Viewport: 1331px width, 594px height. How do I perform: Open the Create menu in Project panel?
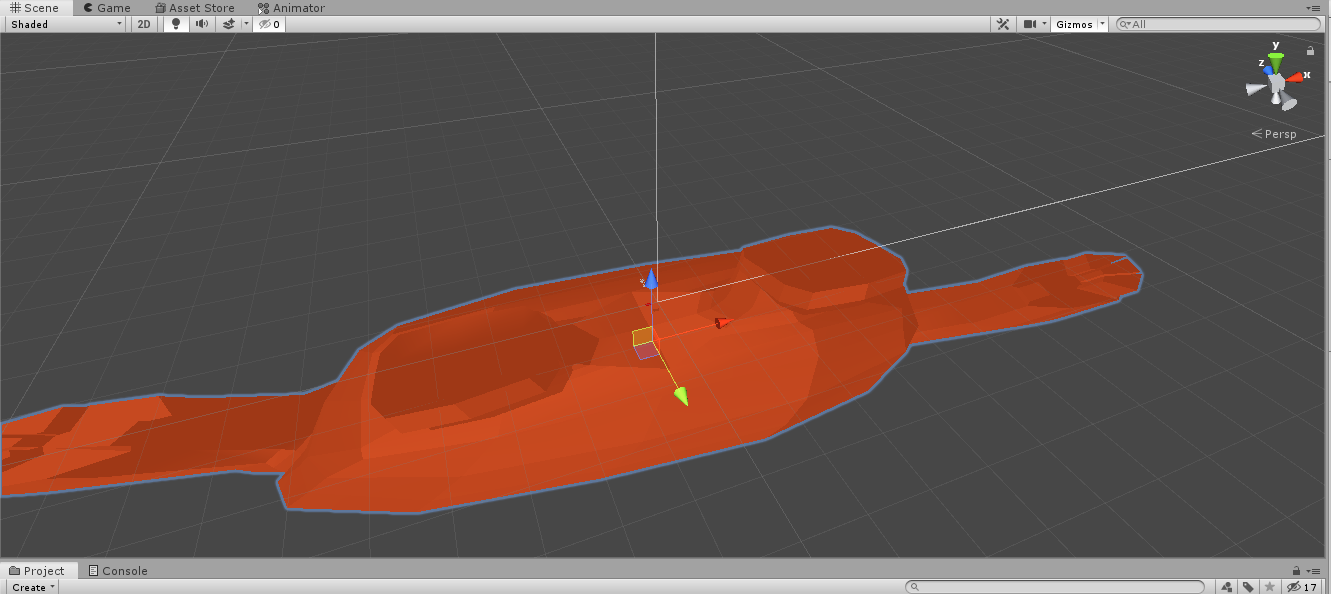(x=31, y=587)
